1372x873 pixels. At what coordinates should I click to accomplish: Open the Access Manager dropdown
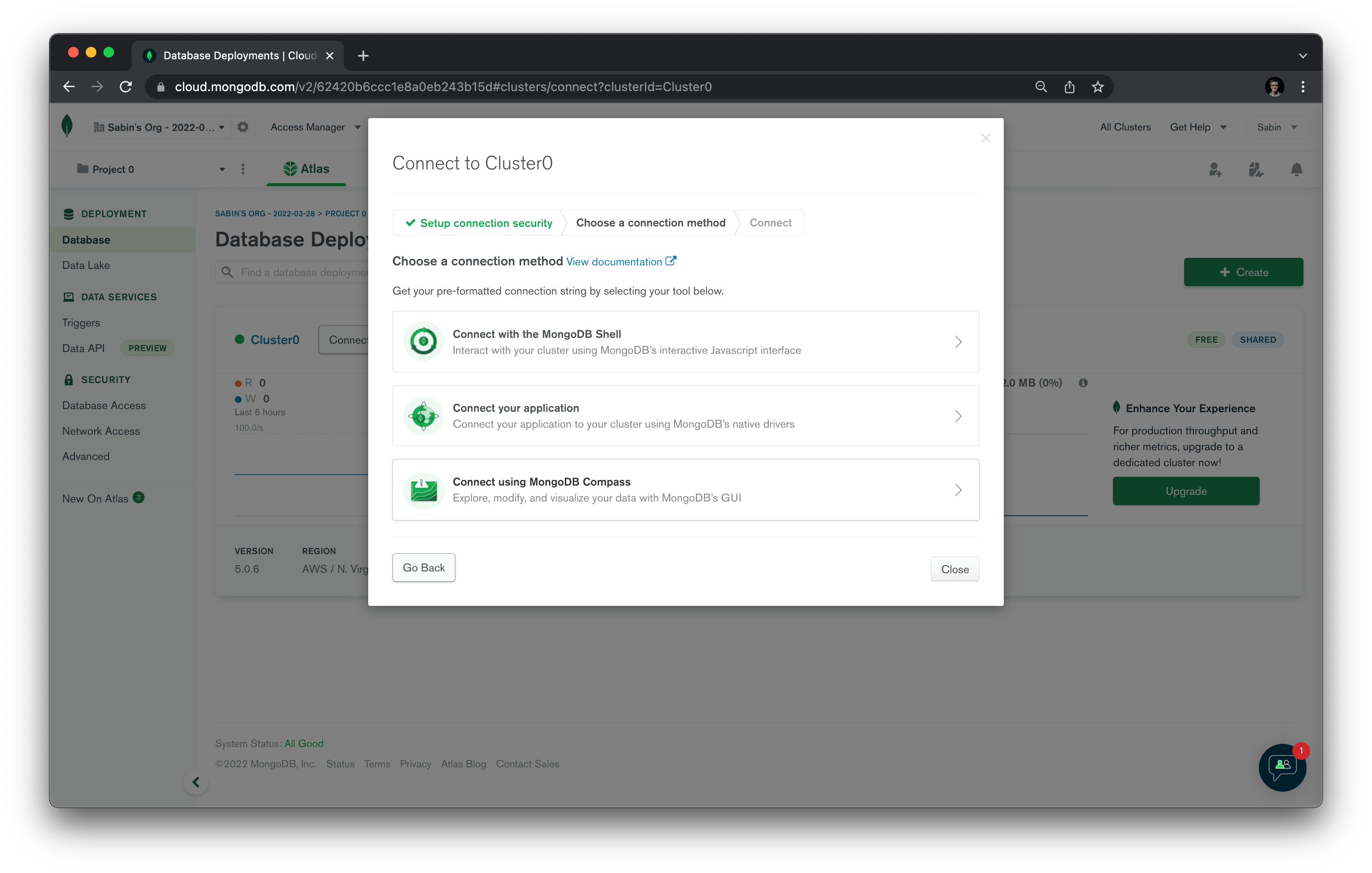[x=316, y=127]
